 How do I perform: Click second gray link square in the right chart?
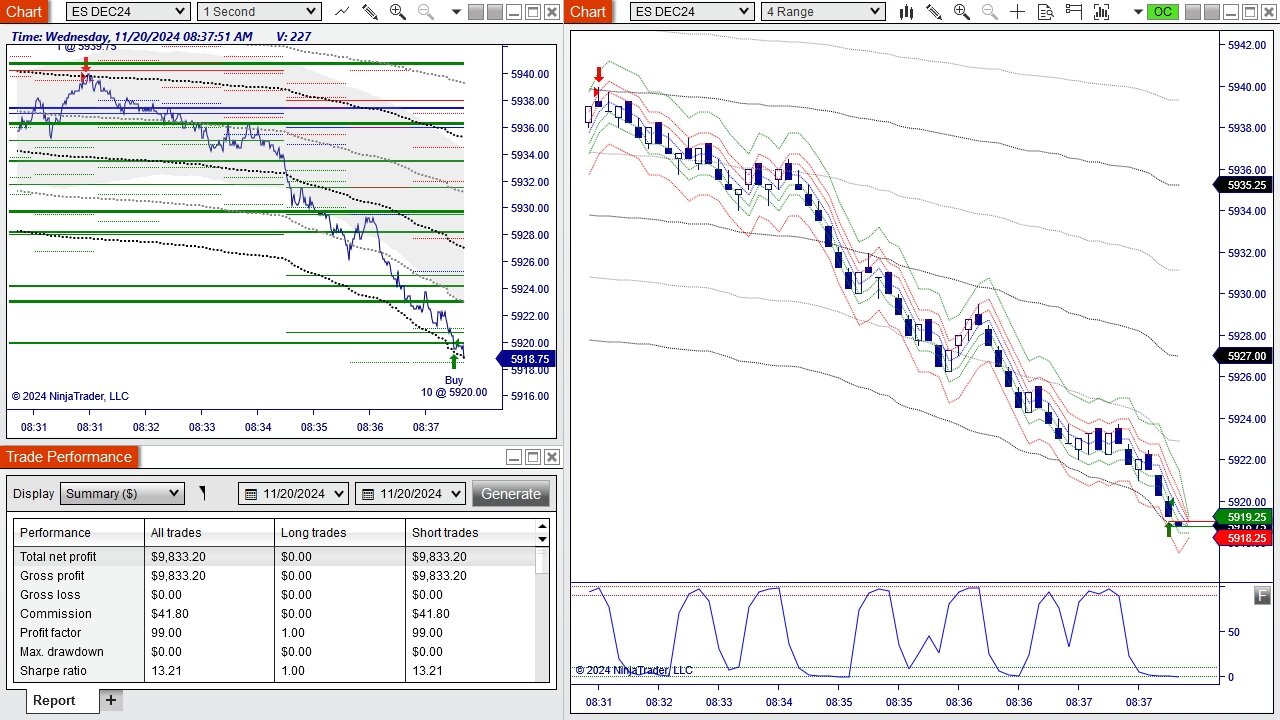[x=1213, y=12]
